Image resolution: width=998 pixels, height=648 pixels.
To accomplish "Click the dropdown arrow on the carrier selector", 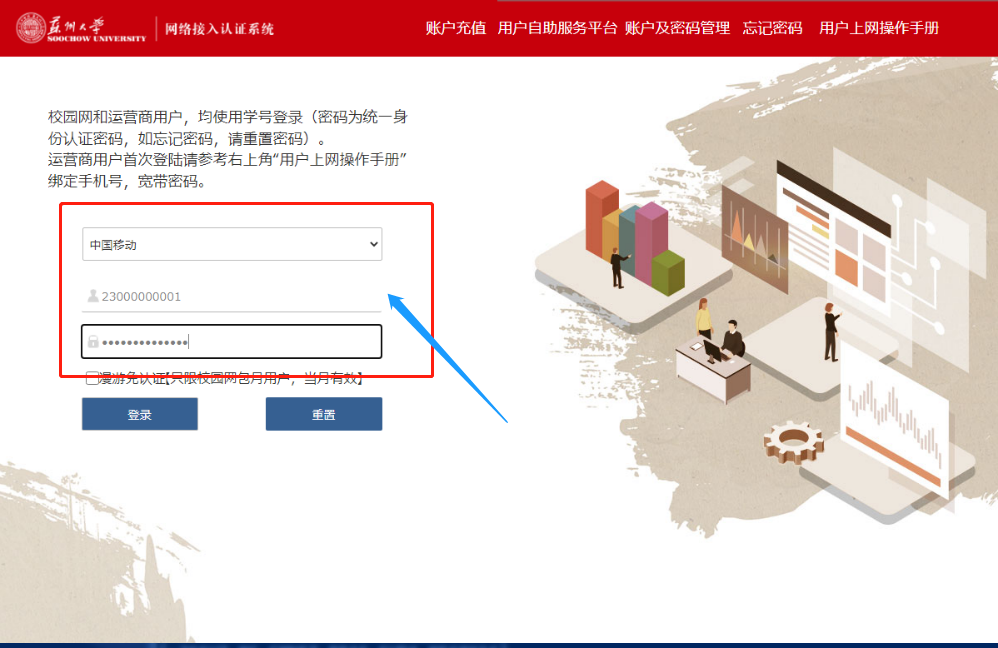I will pyautogui.click(x=374, y=244).
